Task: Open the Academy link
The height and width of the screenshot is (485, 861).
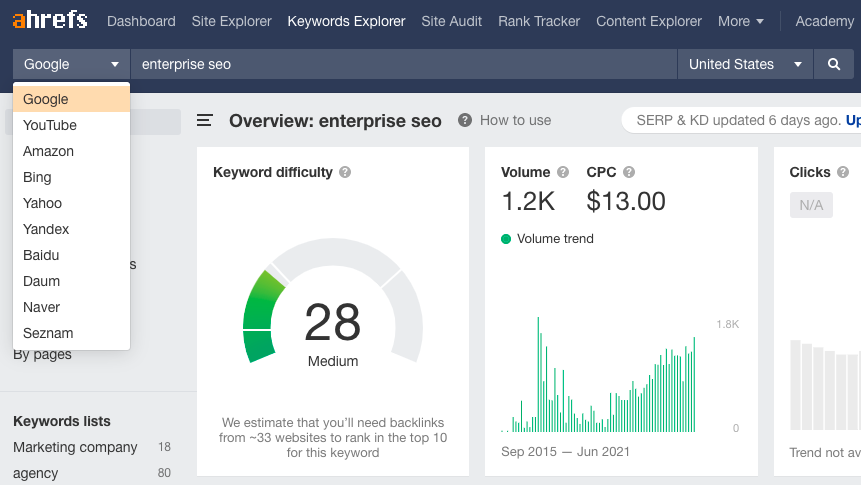Action: [x=824, y=21]
